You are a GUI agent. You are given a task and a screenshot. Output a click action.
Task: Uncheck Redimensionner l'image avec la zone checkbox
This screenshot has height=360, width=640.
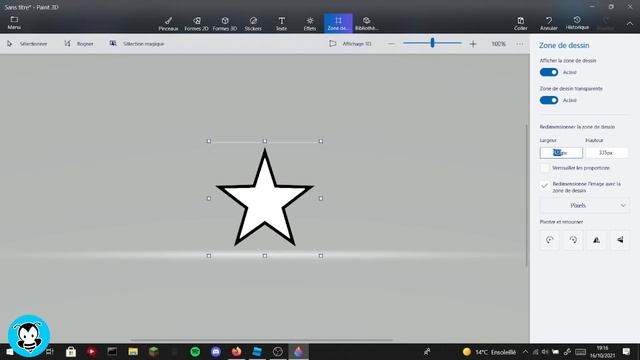pyautogui.click(x=544, y=186)
